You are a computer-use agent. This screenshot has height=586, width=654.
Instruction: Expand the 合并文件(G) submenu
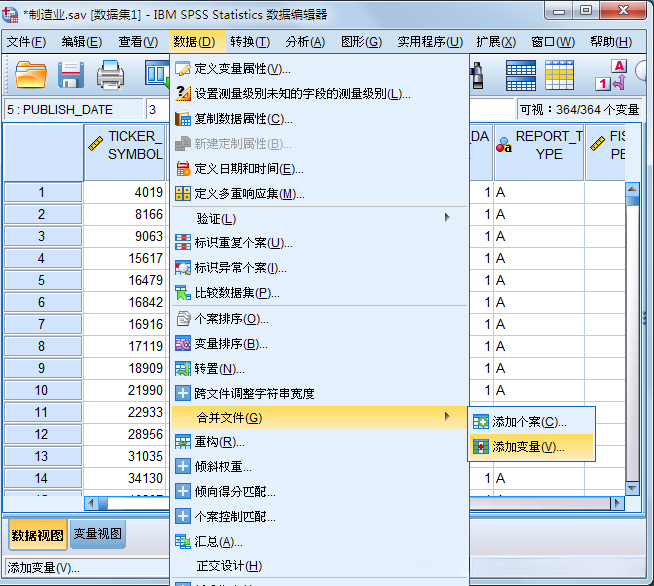319,417
